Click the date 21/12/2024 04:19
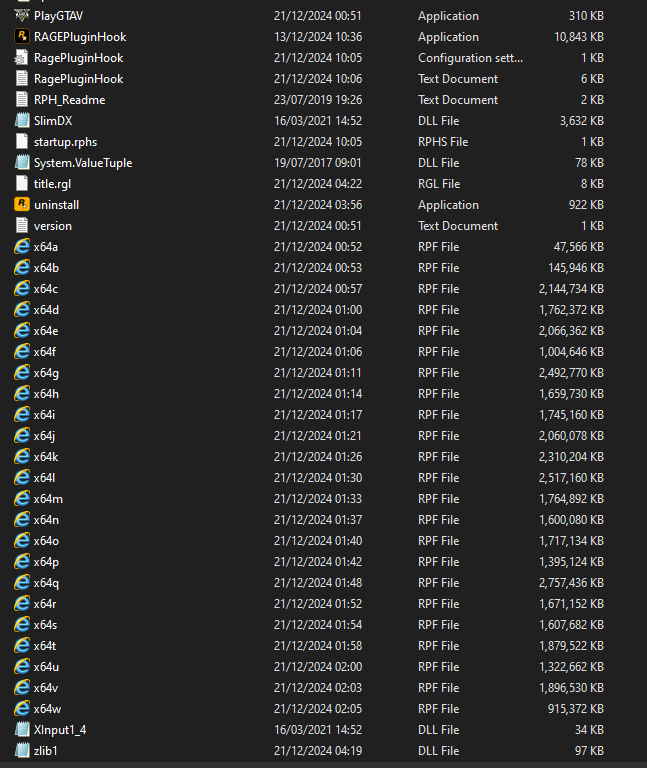This screenshot has width=647, height=768. (x=318, y=751)
